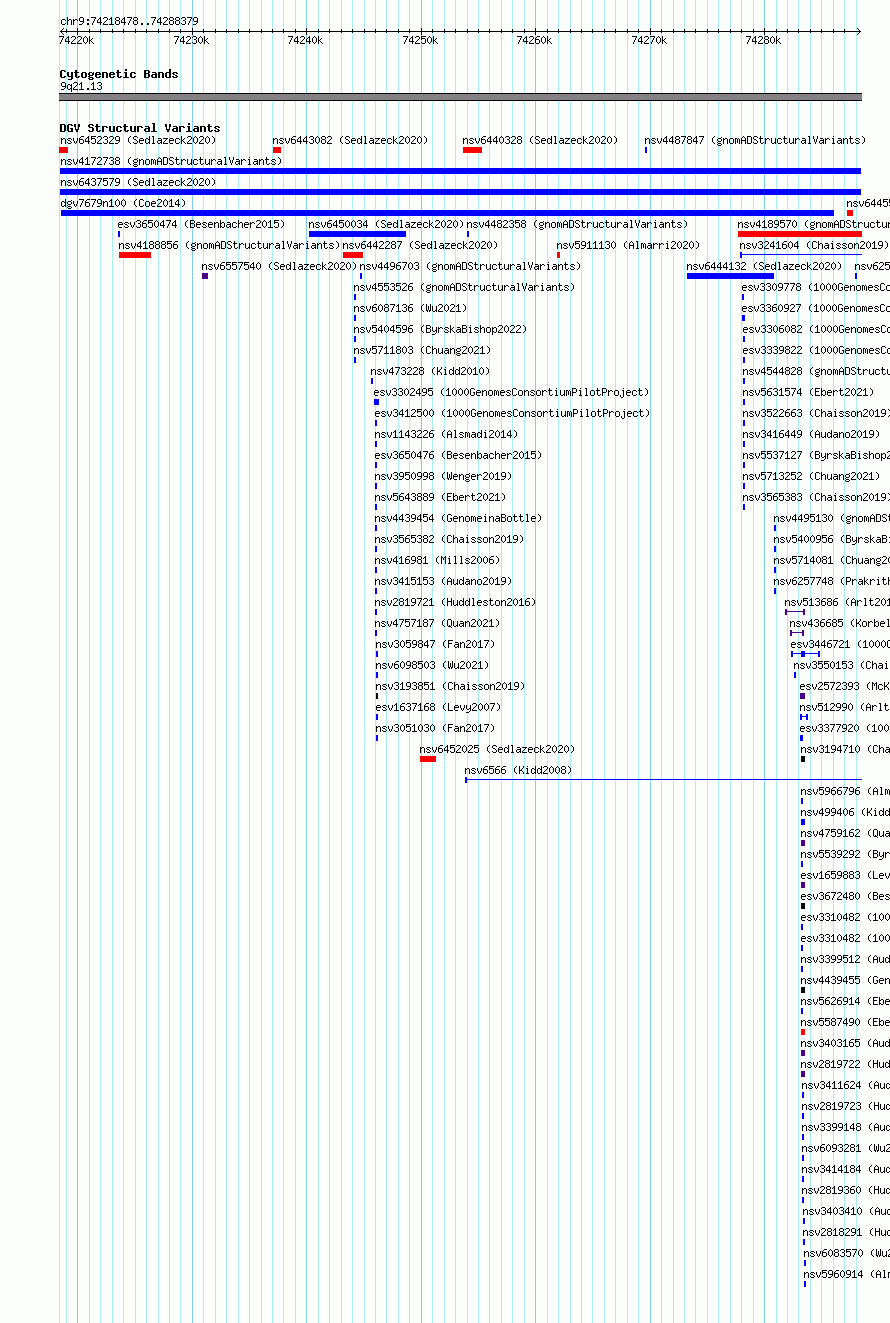
Task: Open the nsv3415153 (Audano2019) label
Action: [x=443, y=581]
